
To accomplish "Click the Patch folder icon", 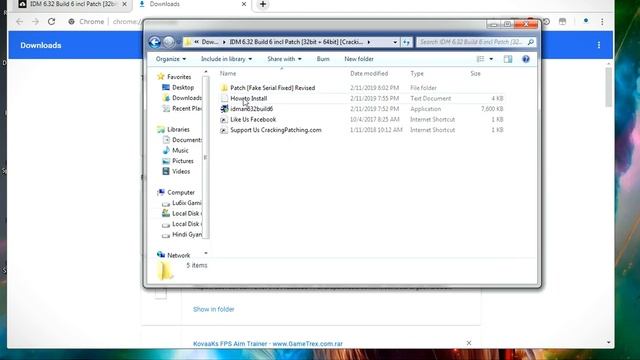I will [x=224, y=88].
